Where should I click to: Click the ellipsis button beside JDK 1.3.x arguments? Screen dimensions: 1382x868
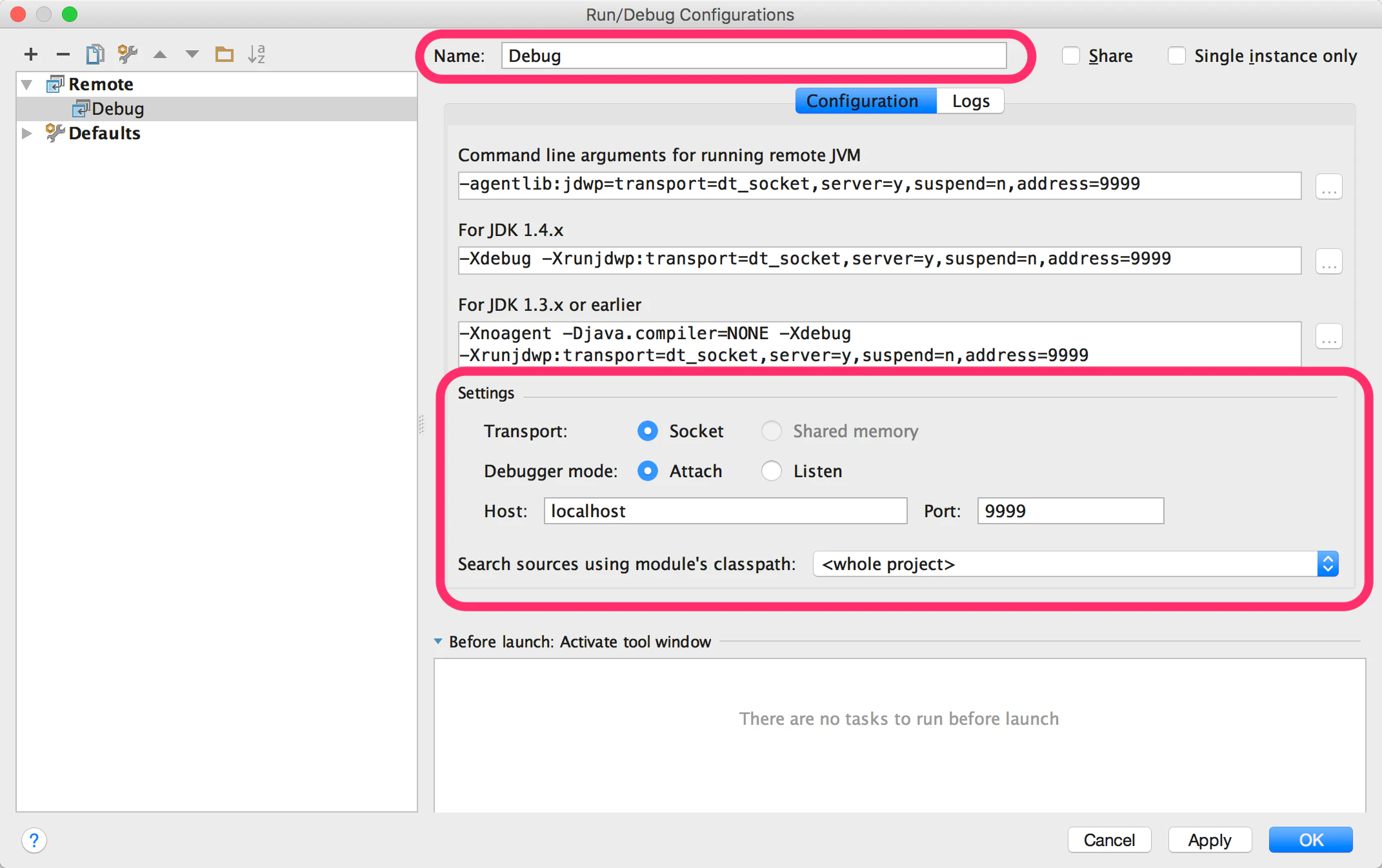(x=1329, y=336)
